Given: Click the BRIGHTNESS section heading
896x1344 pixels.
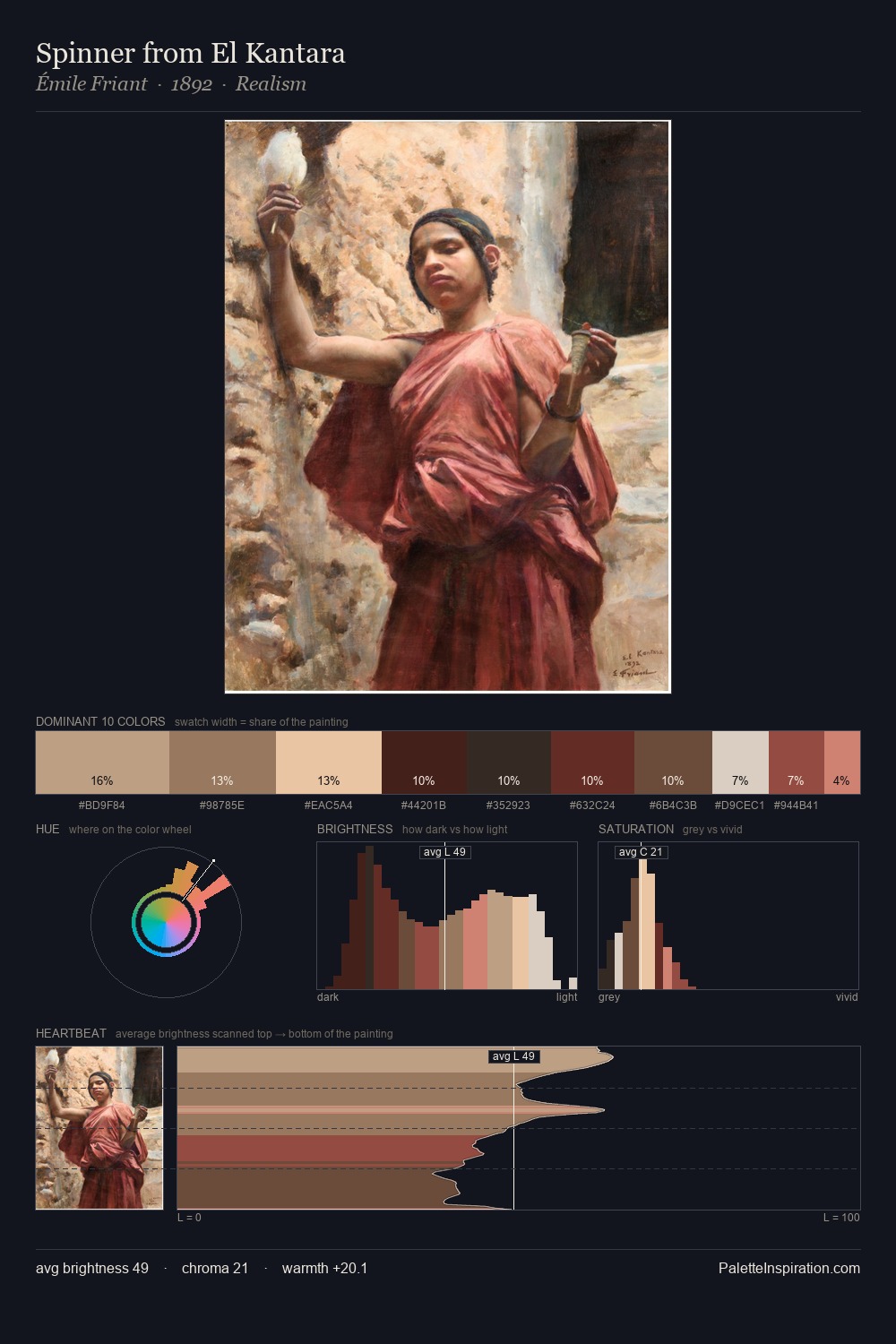Looking at the screenshot, I should pyautogui.click(x=355, y=830).
